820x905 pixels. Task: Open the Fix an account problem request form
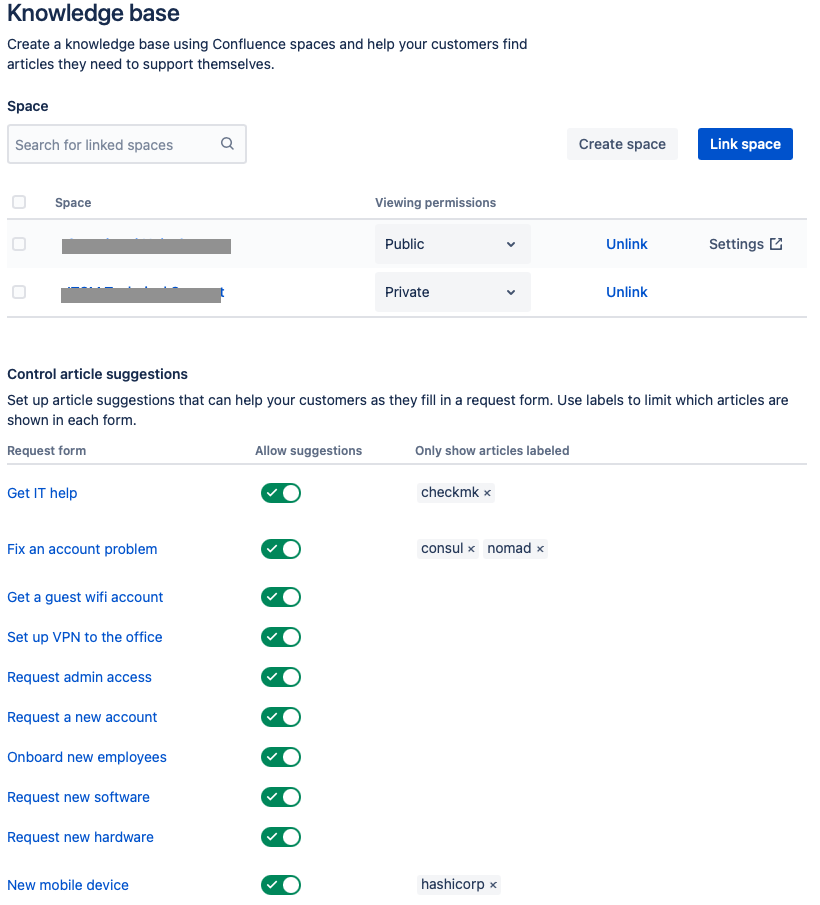coord(81,549)
